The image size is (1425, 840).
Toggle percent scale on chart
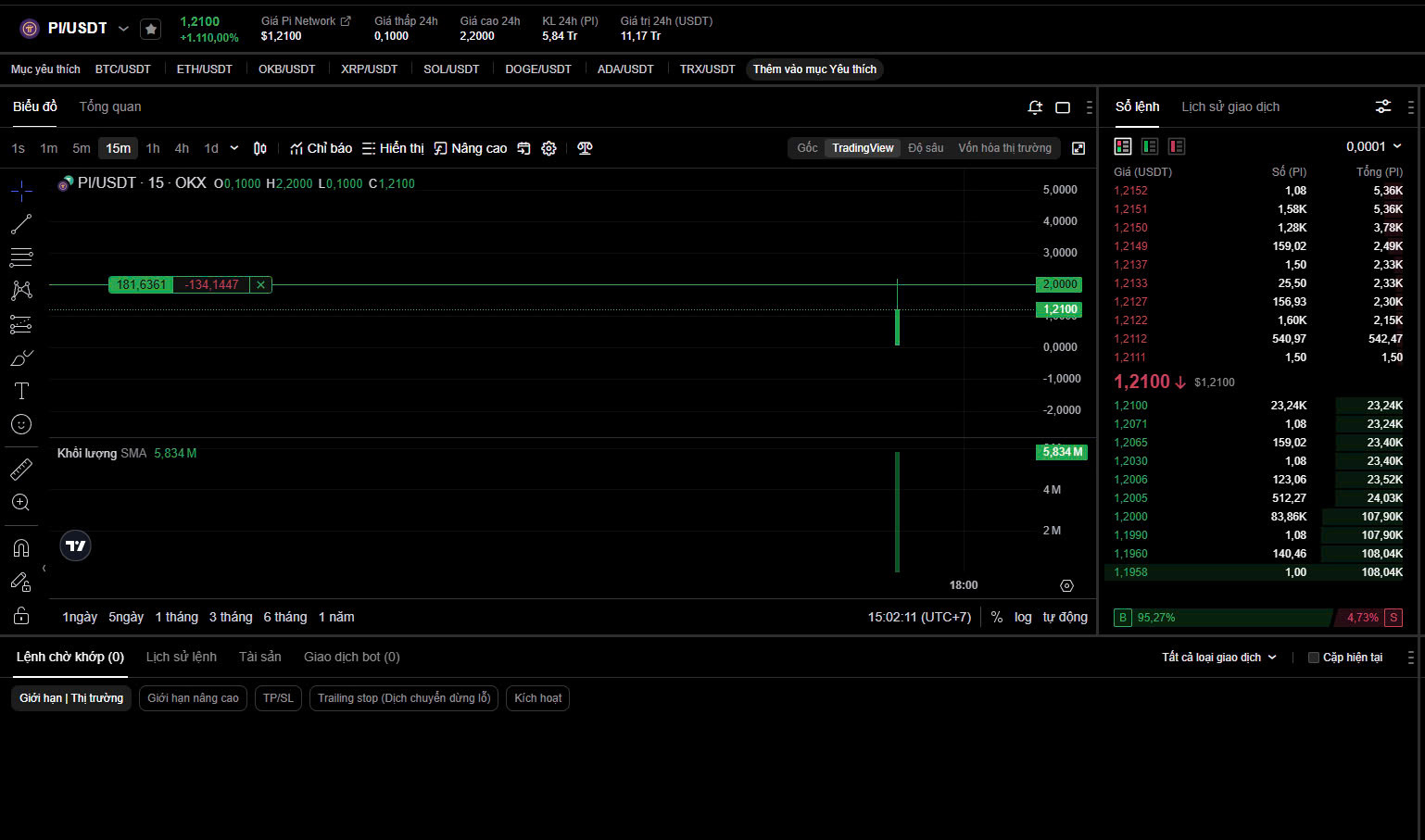997,617
